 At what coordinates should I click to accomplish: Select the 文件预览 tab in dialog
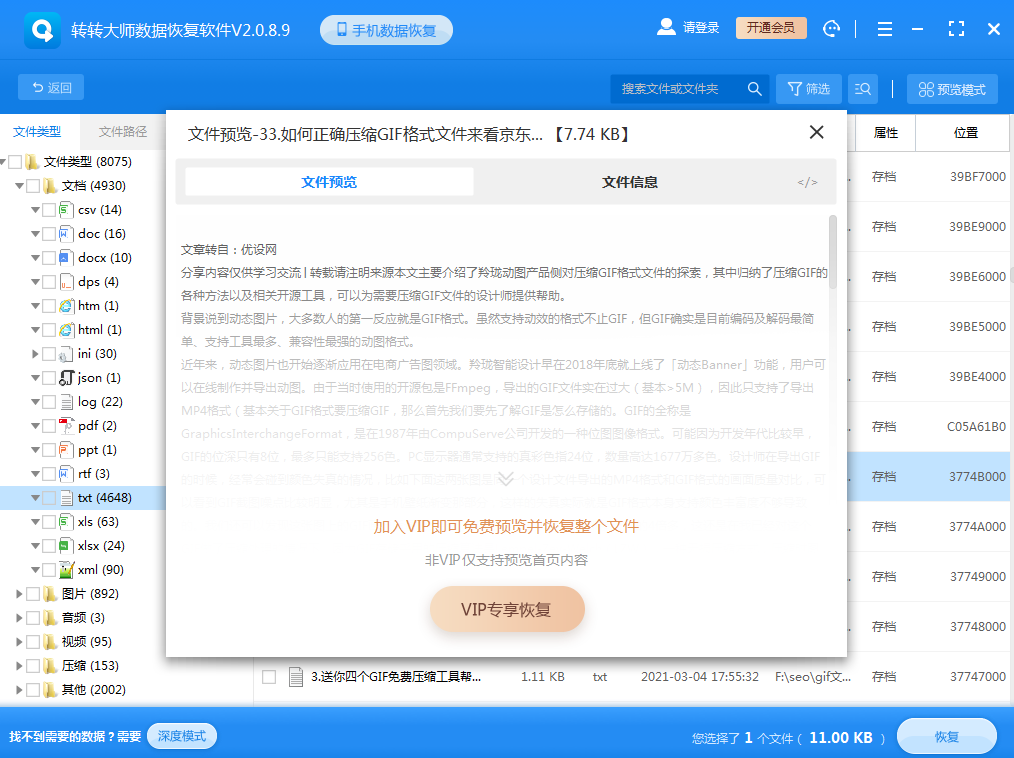(329, 182)
